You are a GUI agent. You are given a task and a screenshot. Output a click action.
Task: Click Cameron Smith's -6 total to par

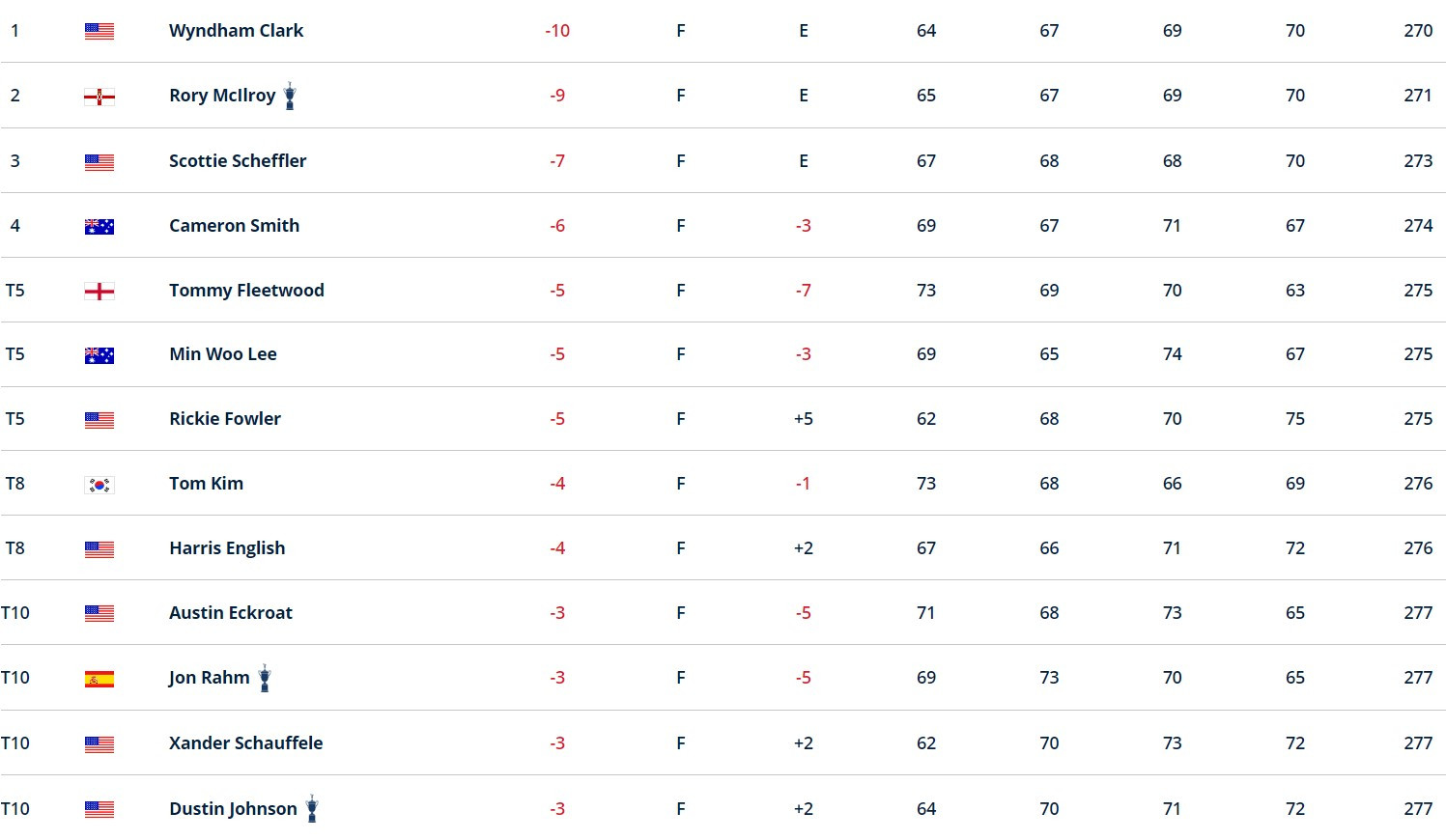(x=557, y=226)
